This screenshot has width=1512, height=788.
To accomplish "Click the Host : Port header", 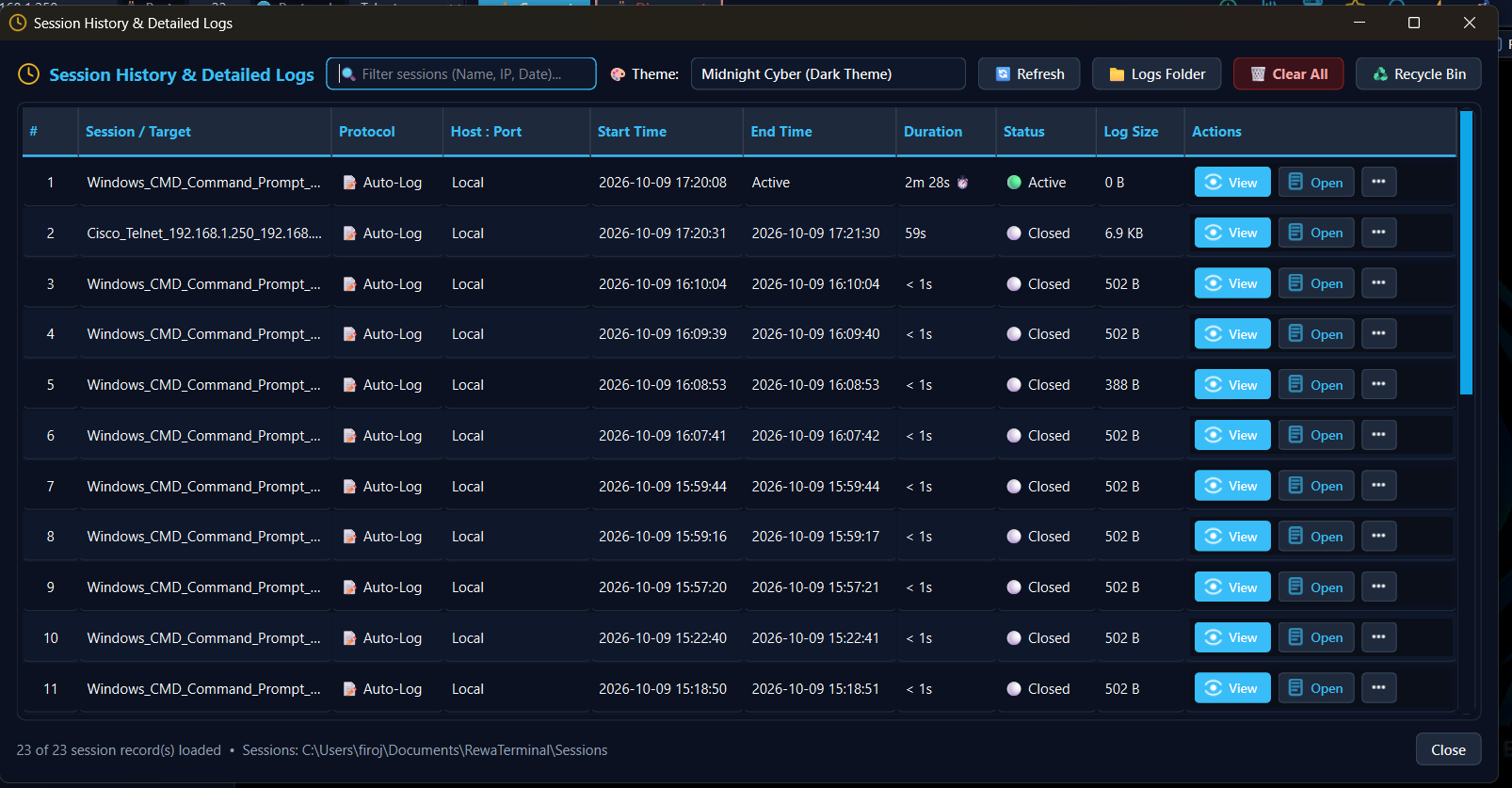I will pos(516,132).
